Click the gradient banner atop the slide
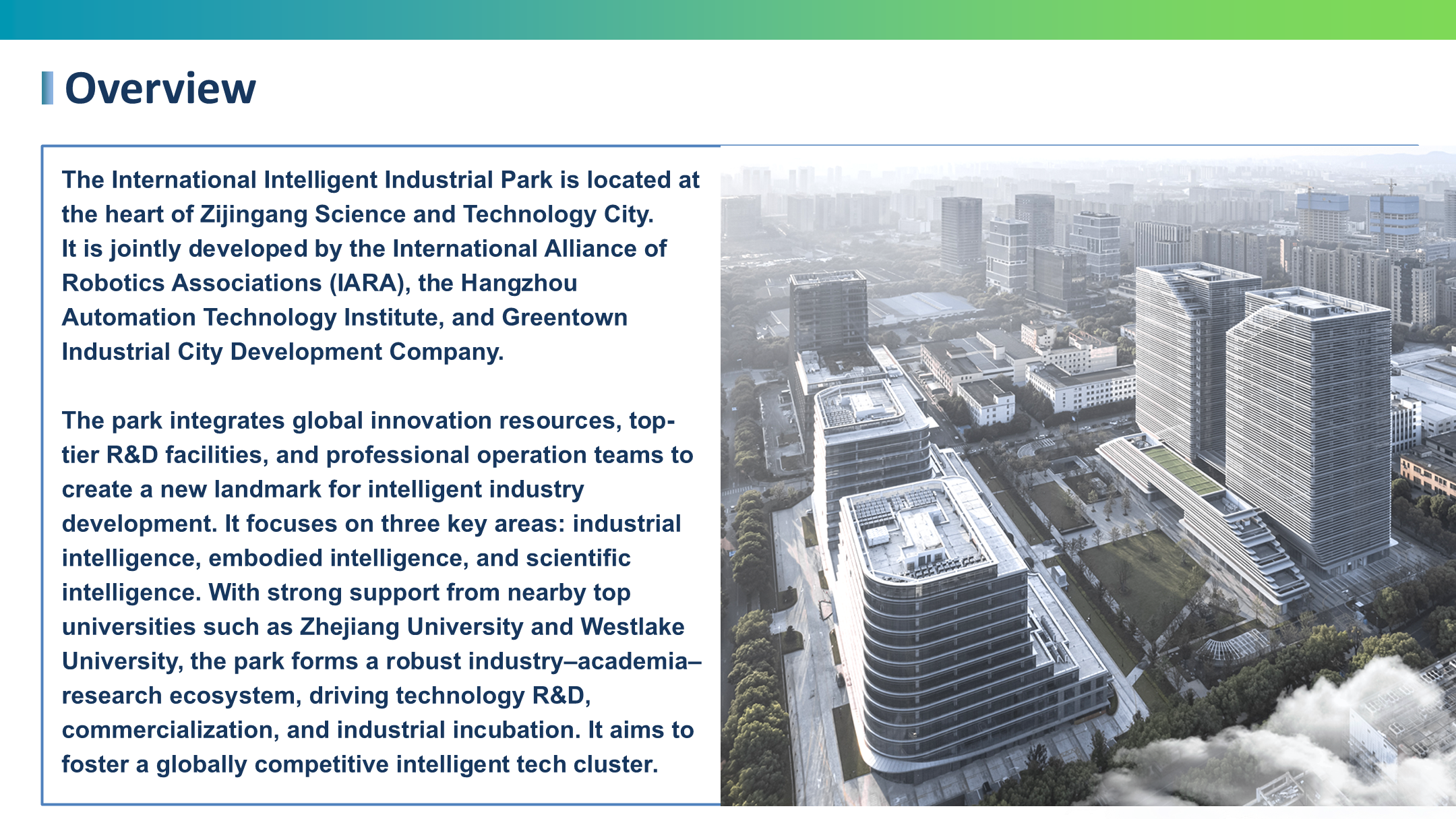The width and height of the screenshot is (1456, 819). tap(728, 20)
